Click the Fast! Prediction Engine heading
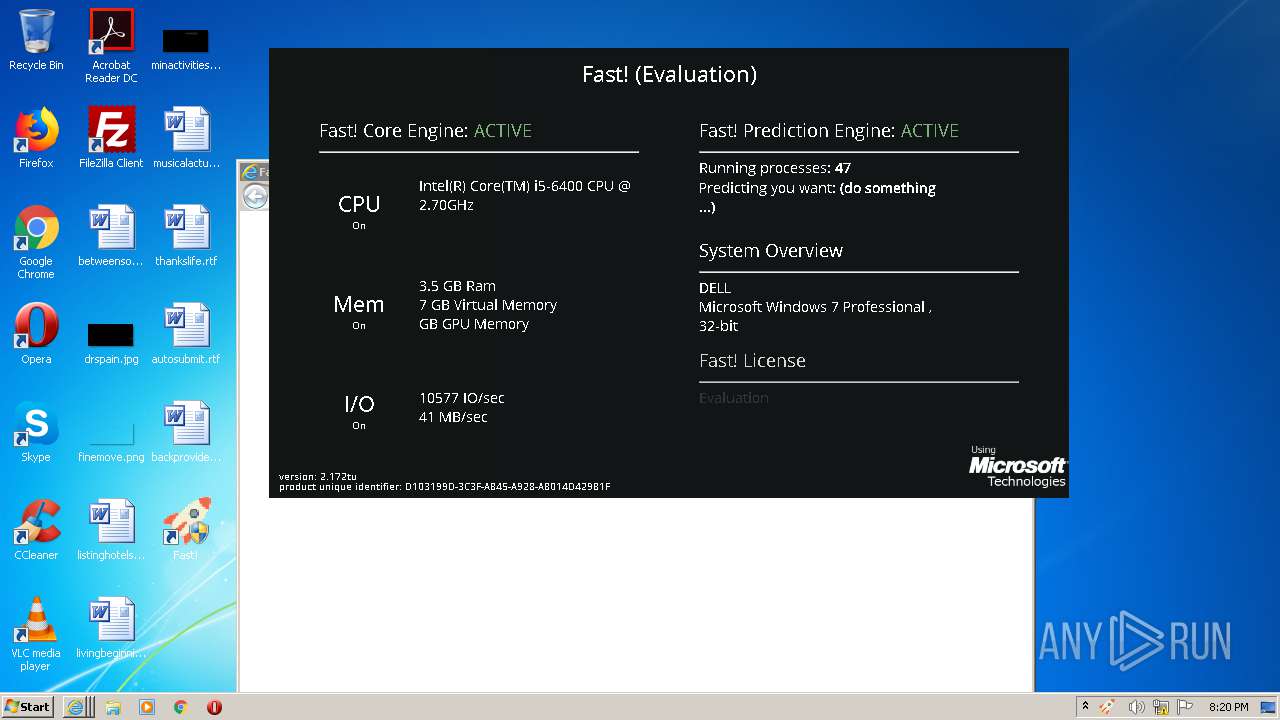This screenshot has width=1280, height=720. point(829,131)
